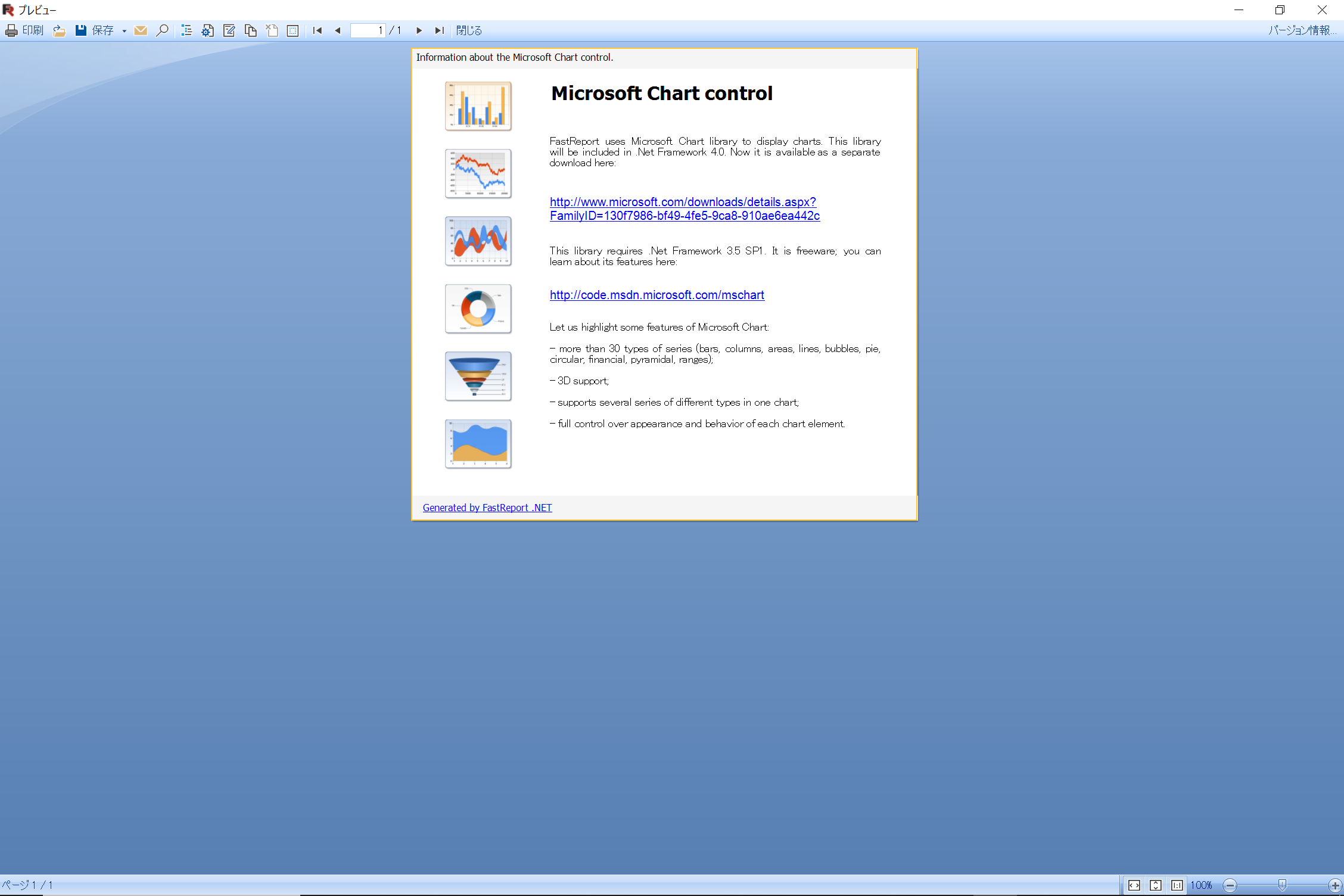Open the code.msdn.microsoft.com/mschart link
This screenshot has height=896, width=1344.
657,295
